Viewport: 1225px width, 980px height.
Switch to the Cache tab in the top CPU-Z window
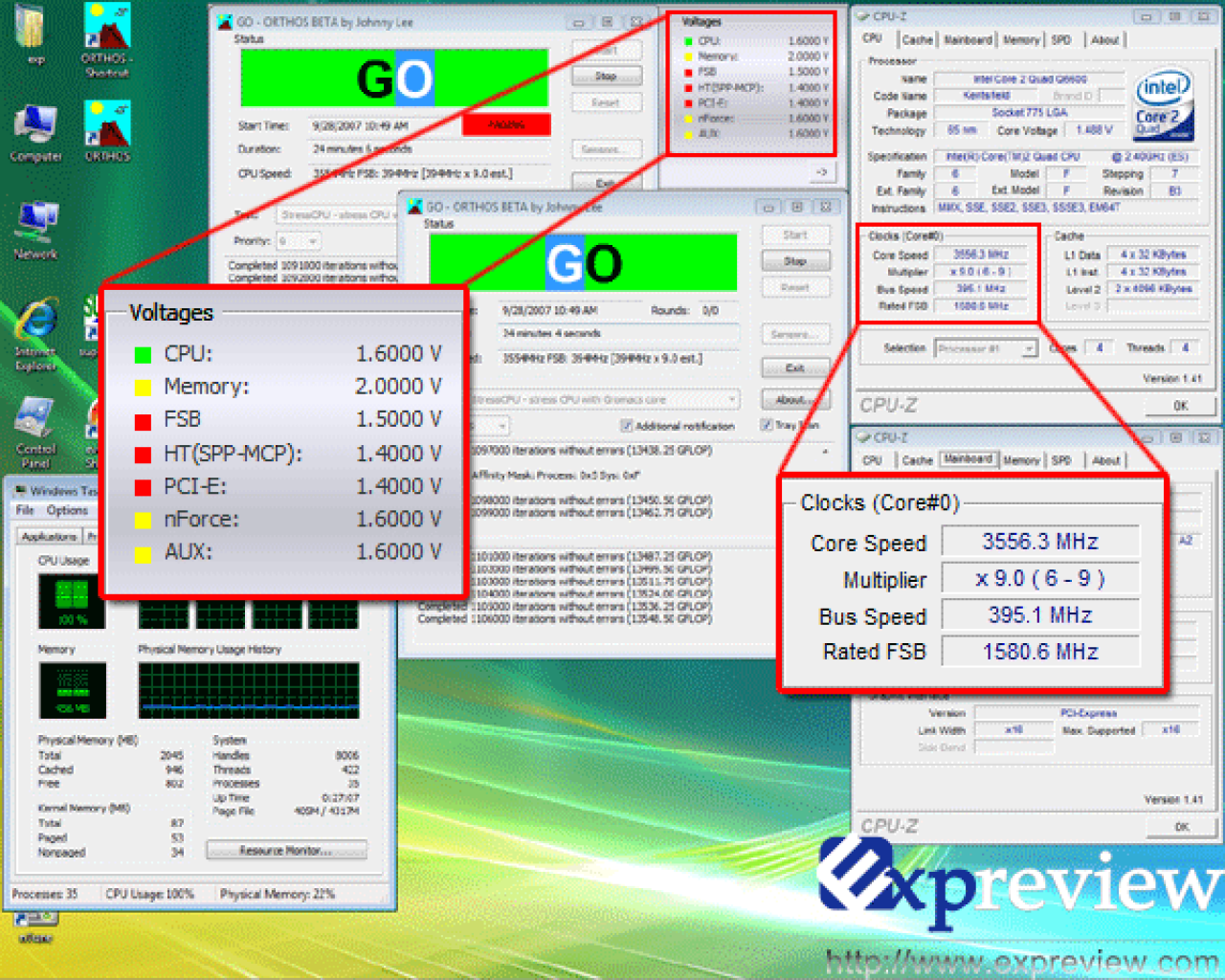click(916, 40)
